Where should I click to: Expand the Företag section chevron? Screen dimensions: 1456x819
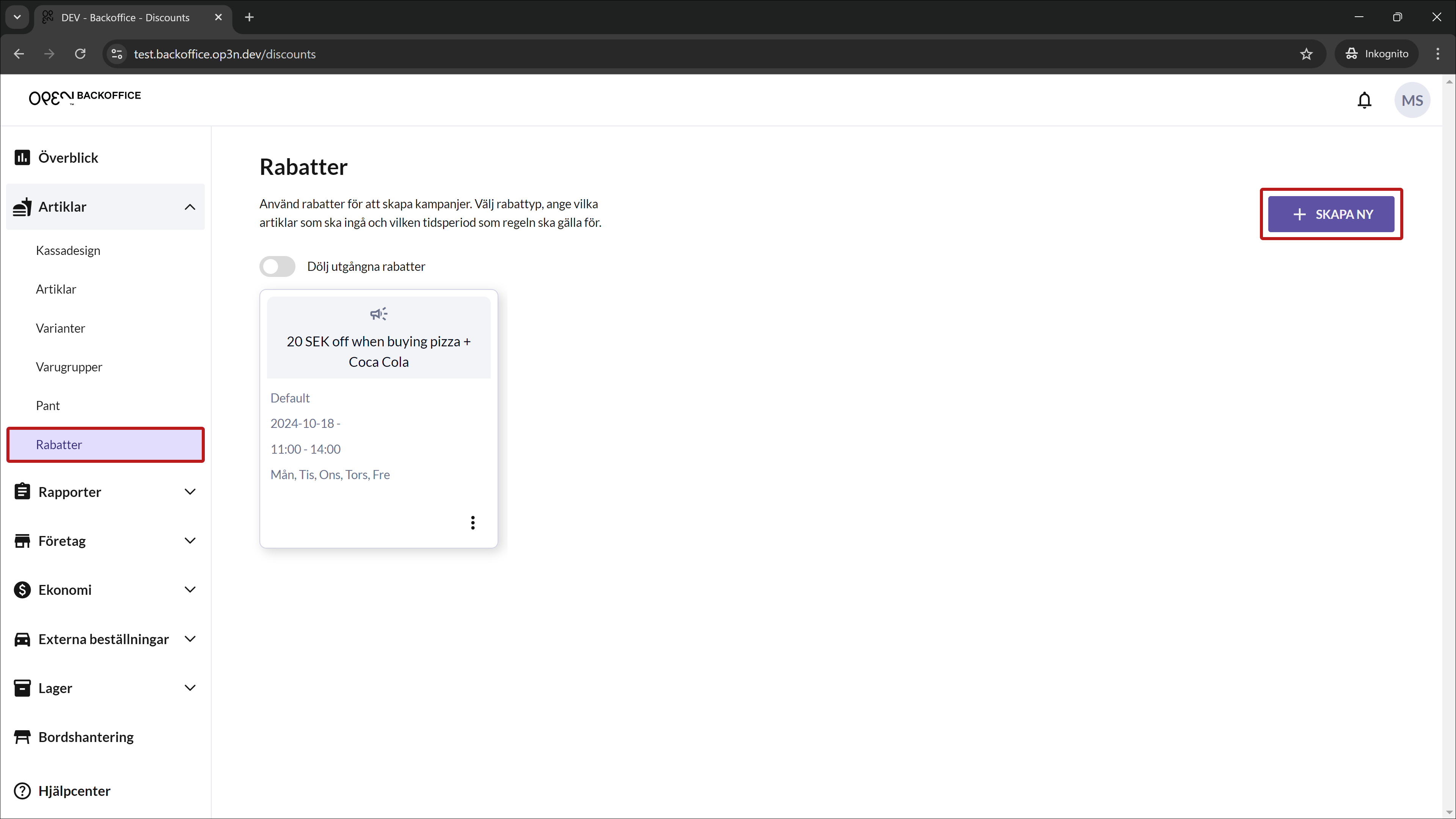click(x=190, y=541)
